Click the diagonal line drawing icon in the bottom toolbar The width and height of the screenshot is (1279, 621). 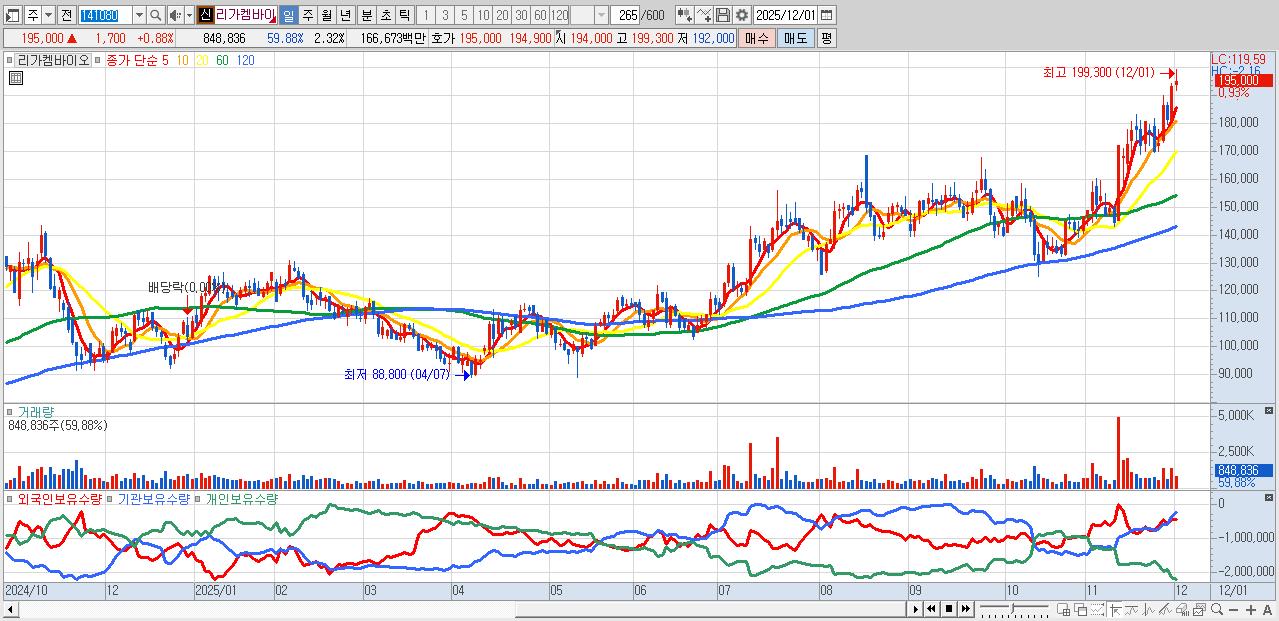click(x=1166, y=609)
